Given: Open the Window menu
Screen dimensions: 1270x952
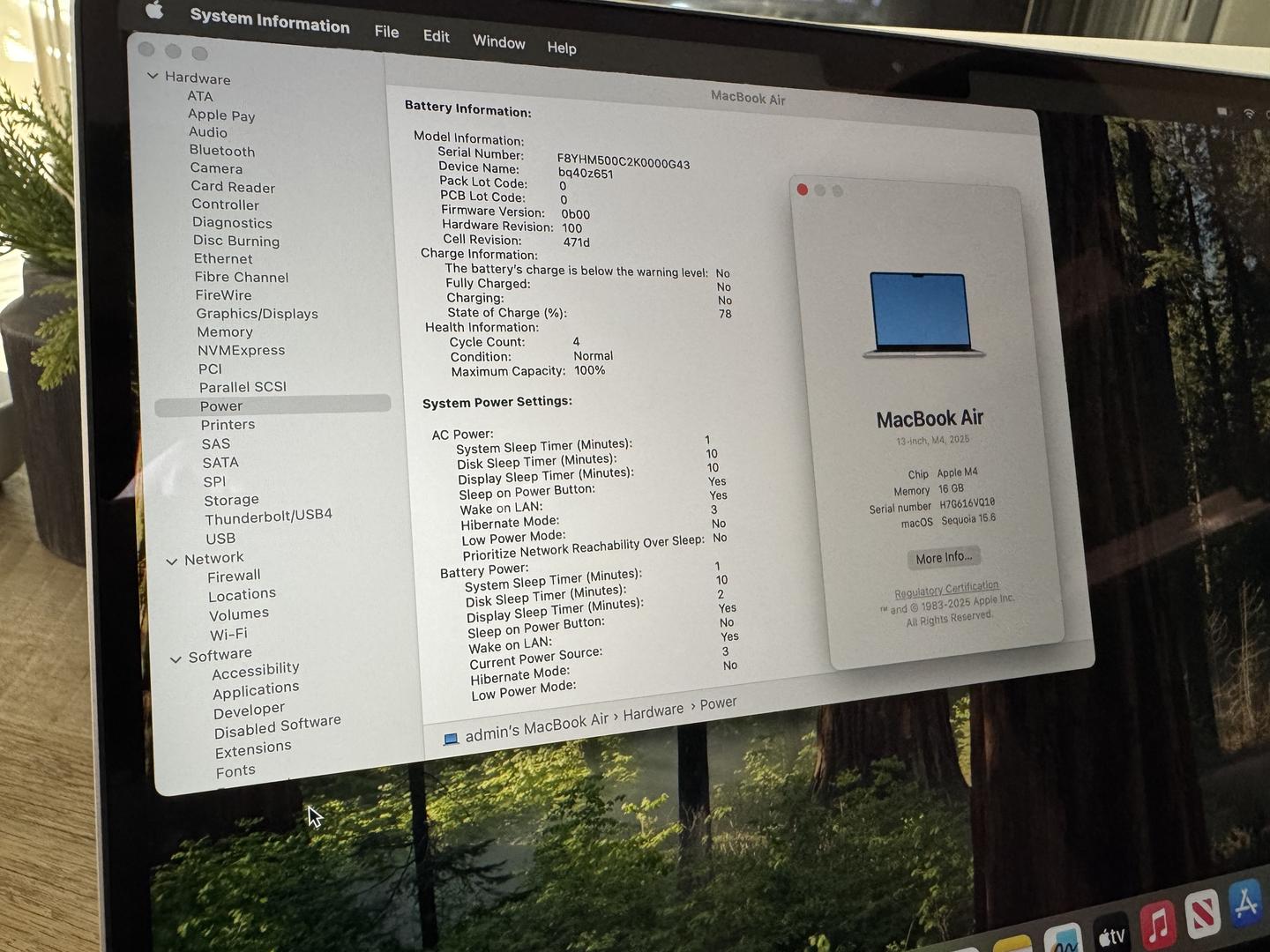Looking at the screenshot, I should (x=498, y=41).
